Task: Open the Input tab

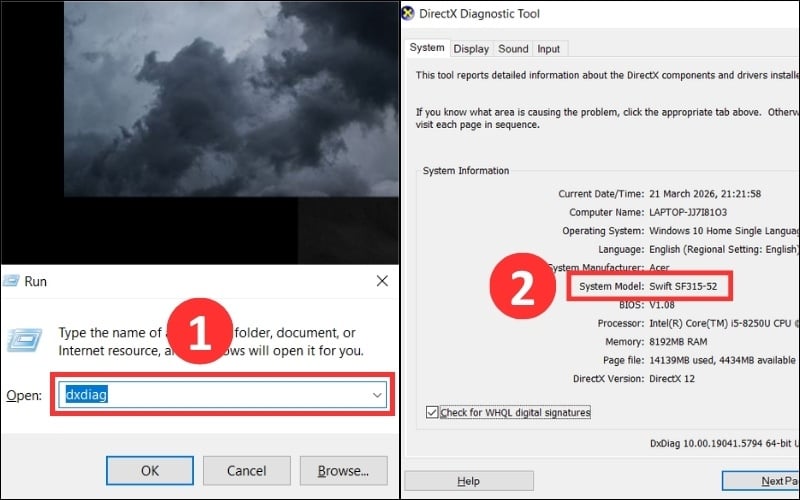Action: (548, 49)
